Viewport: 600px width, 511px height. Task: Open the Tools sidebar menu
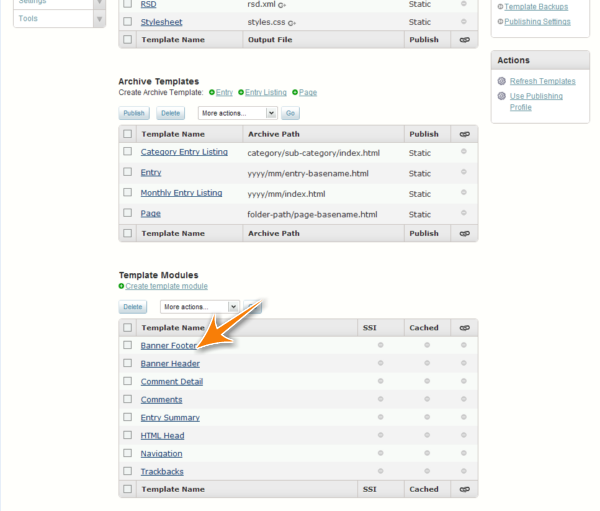click(x=28, y=18)
